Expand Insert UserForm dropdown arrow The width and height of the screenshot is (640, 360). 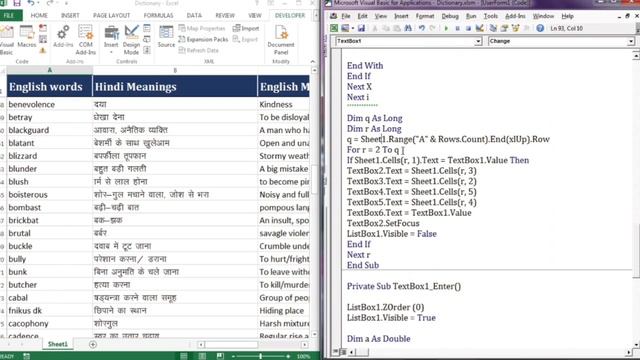click(352, 28)
